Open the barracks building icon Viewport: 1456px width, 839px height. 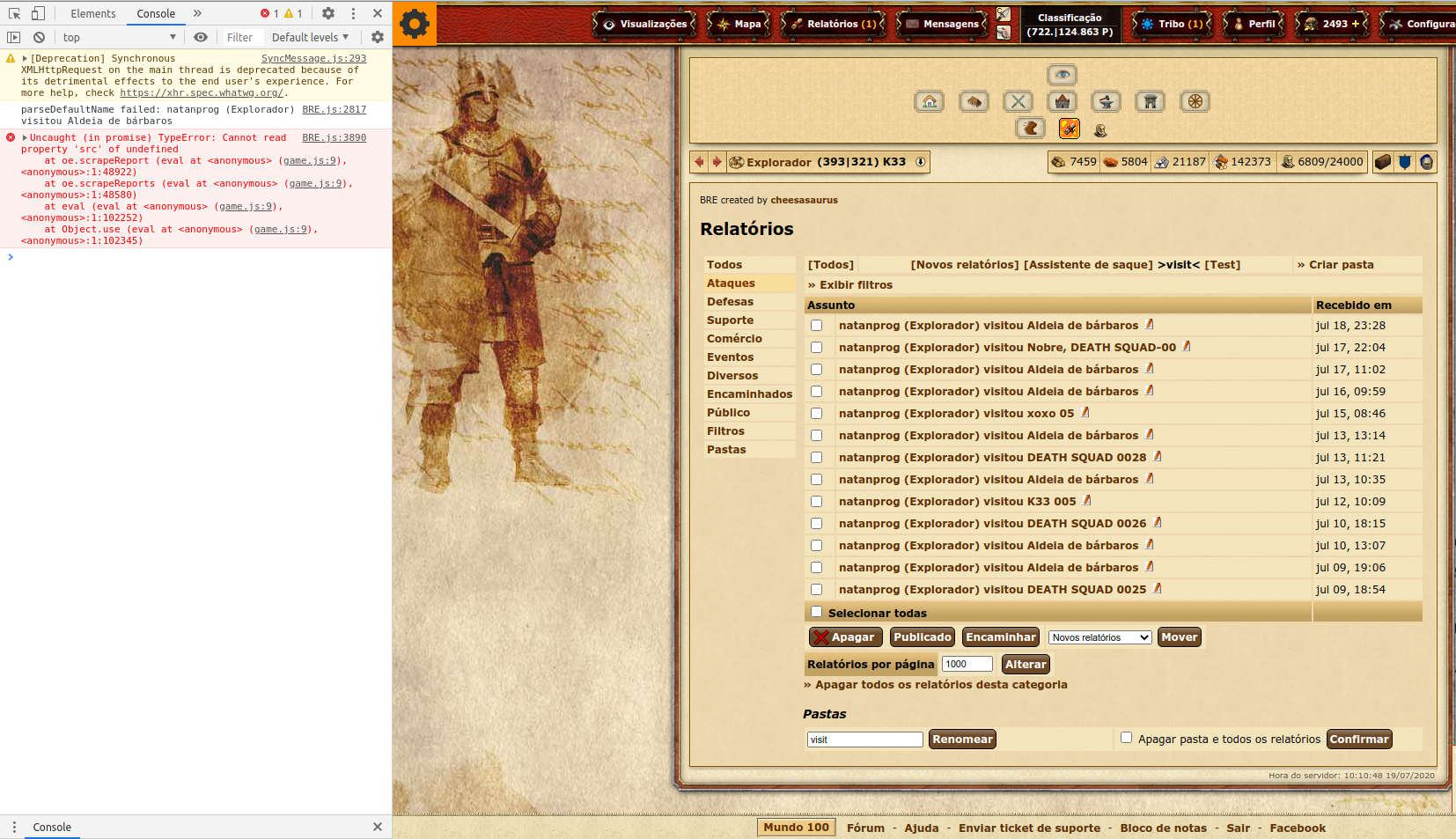point(974,101)
